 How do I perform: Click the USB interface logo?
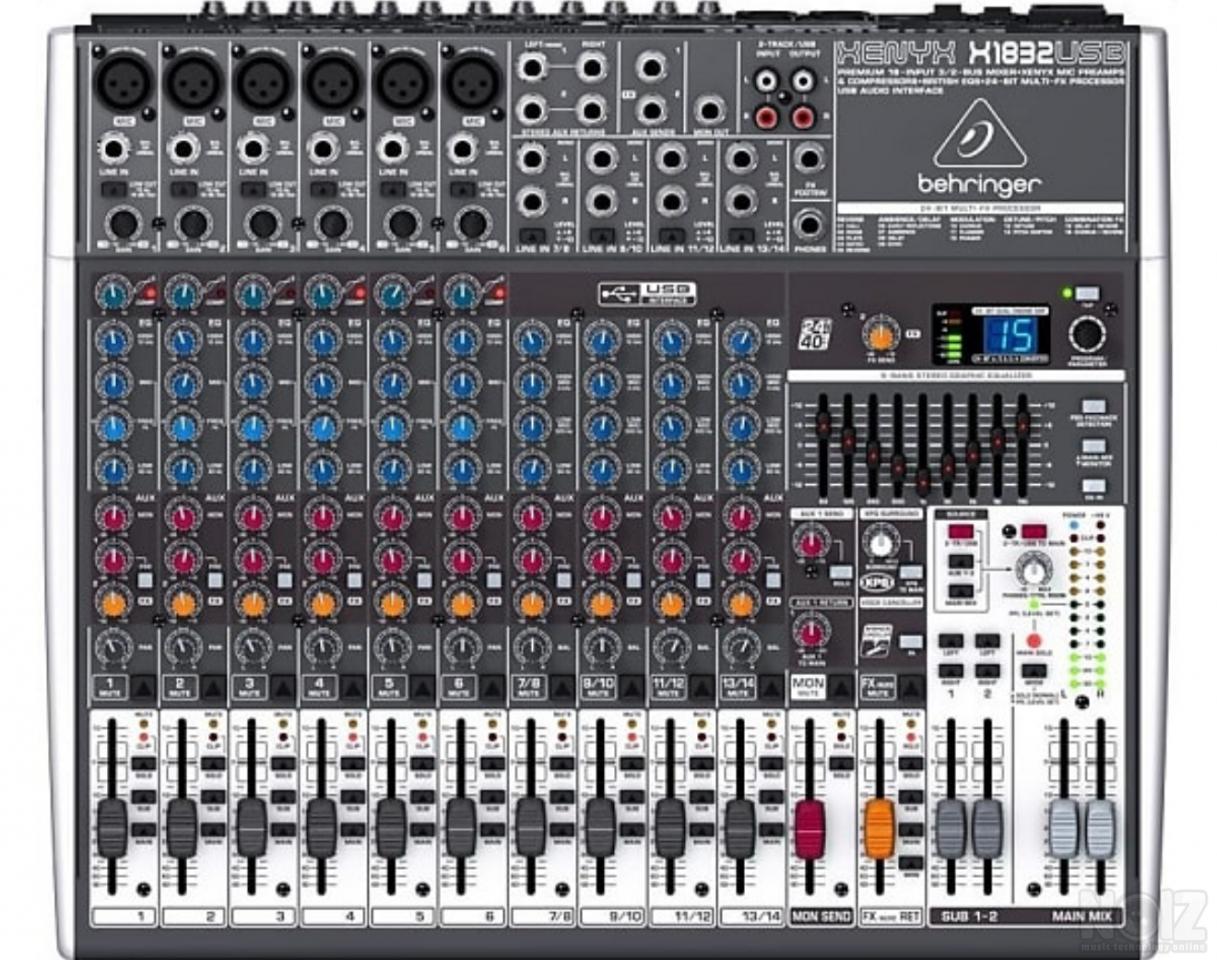[646, 293]
